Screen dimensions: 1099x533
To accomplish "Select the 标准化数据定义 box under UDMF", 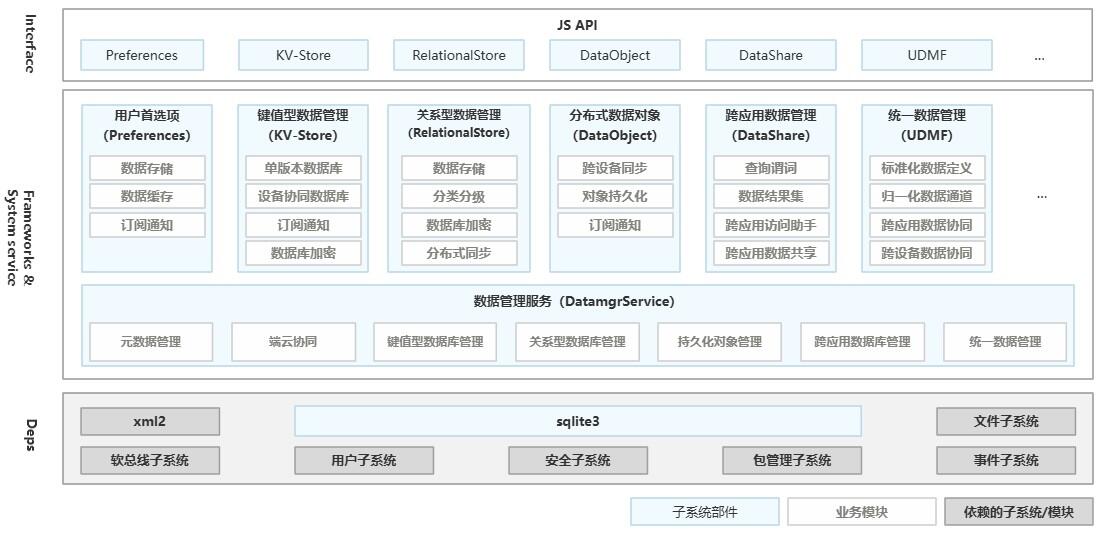I will [x=926, y=168].
